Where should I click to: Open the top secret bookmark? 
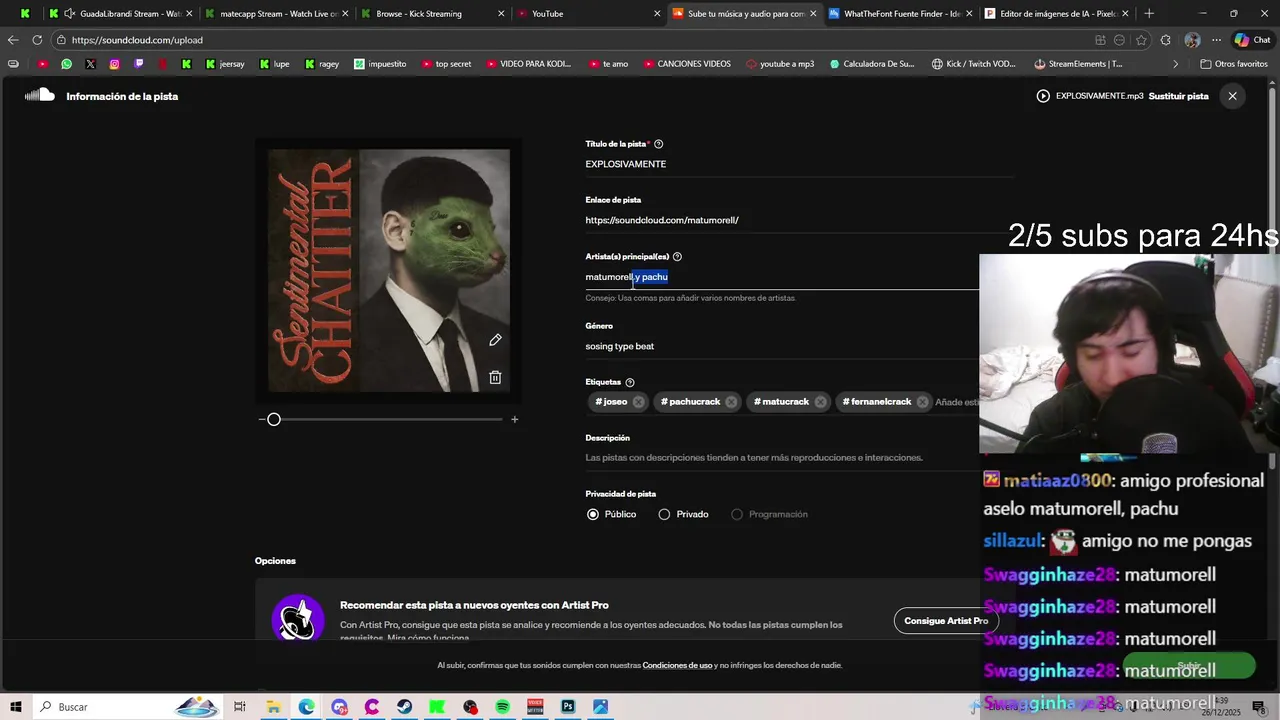(x=446, y=64)
